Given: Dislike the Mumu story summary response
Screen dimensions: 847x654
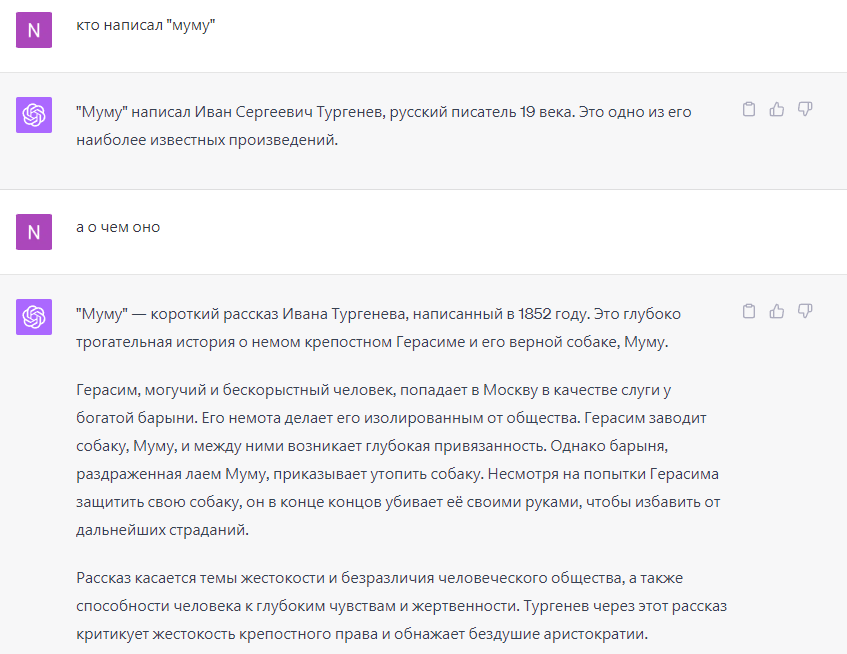Looking at the screenshot, I should click(804, 312).
